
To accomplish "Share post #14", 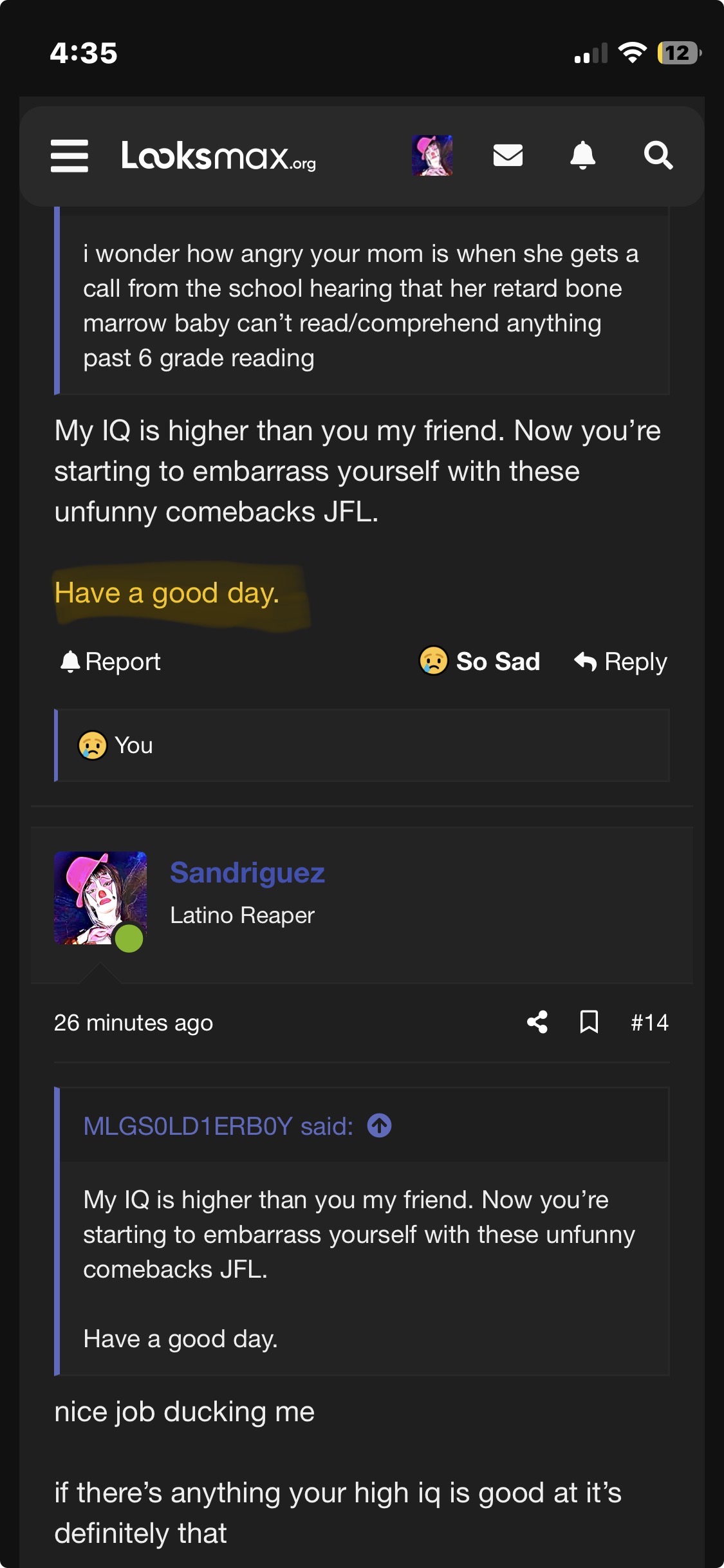I will pyautogui.click(x=537, y=1022).
